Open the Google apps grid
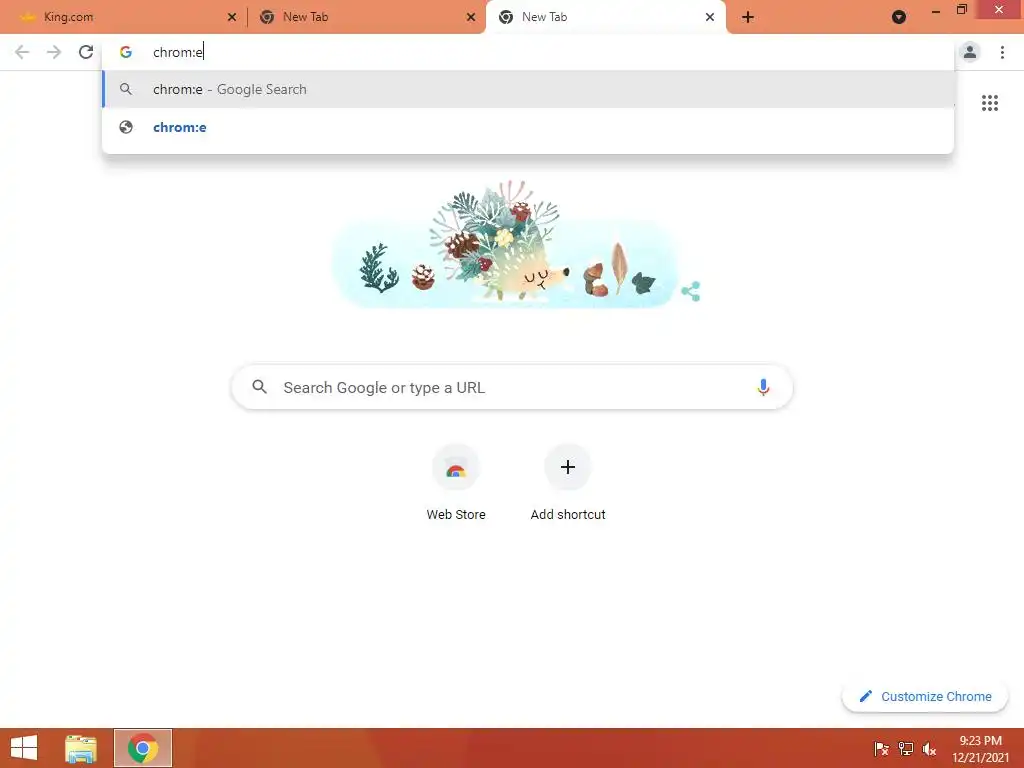Screen dimensions: 1024x768 pos(990,103)
